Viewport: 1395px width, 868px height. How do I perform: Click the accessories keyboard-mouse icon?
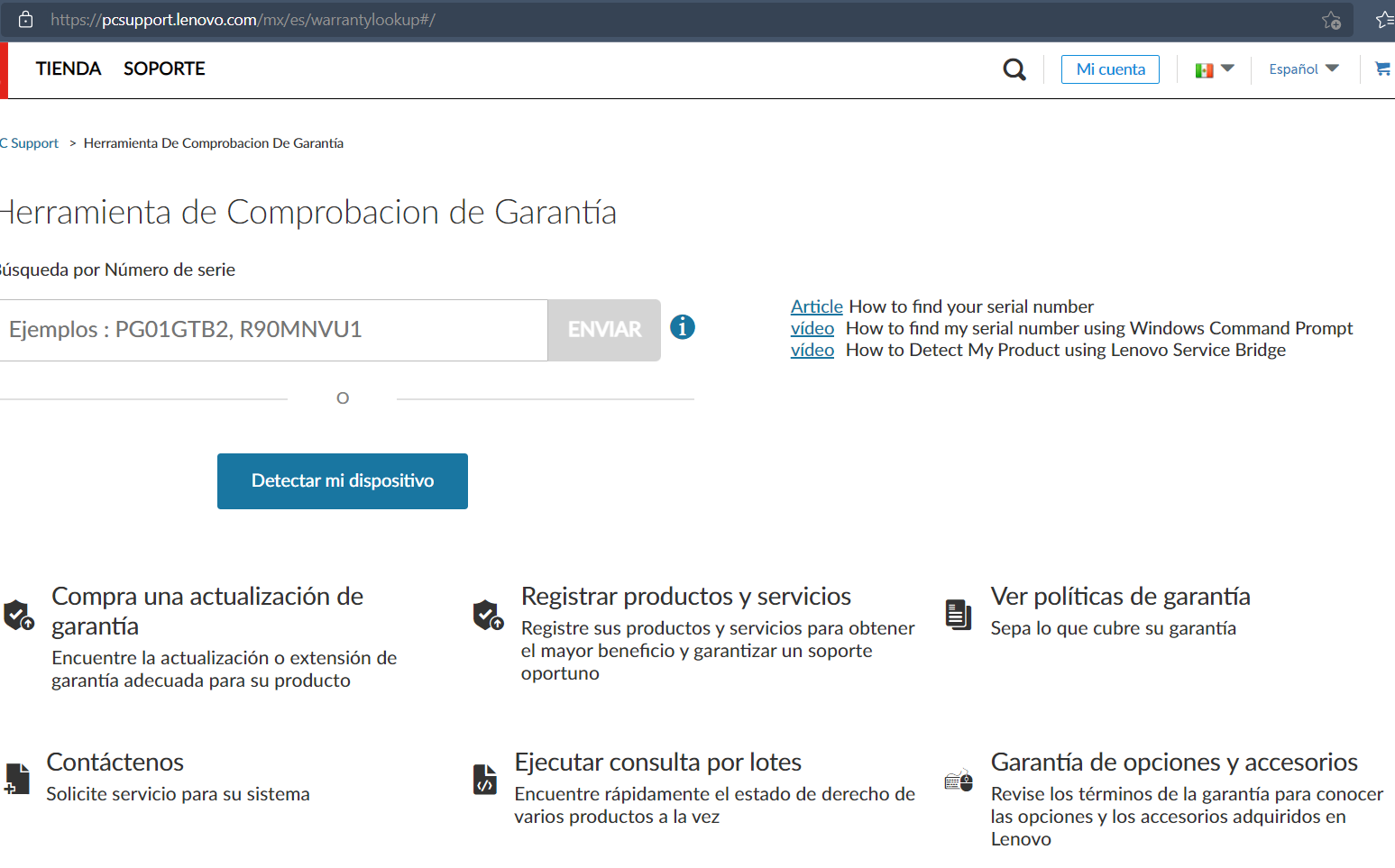(x=959, y=781)
